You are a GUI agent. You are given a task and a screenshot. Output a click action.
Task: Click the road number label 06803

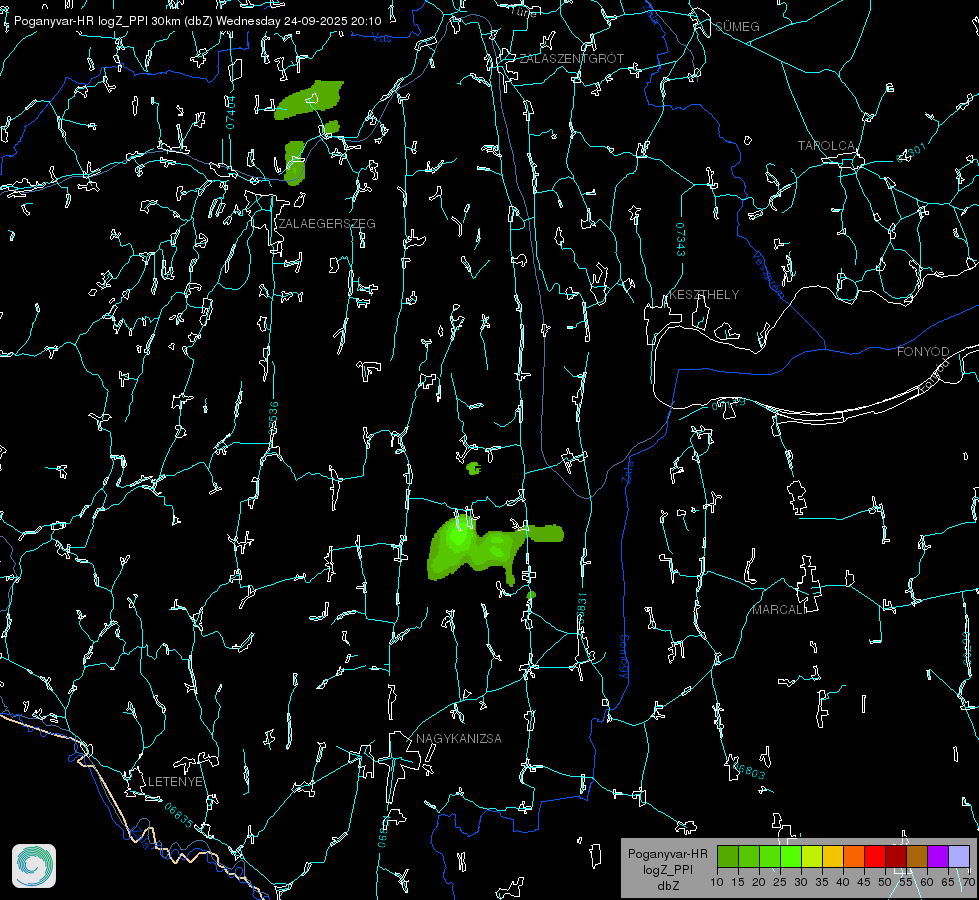(x=748, y=769)
